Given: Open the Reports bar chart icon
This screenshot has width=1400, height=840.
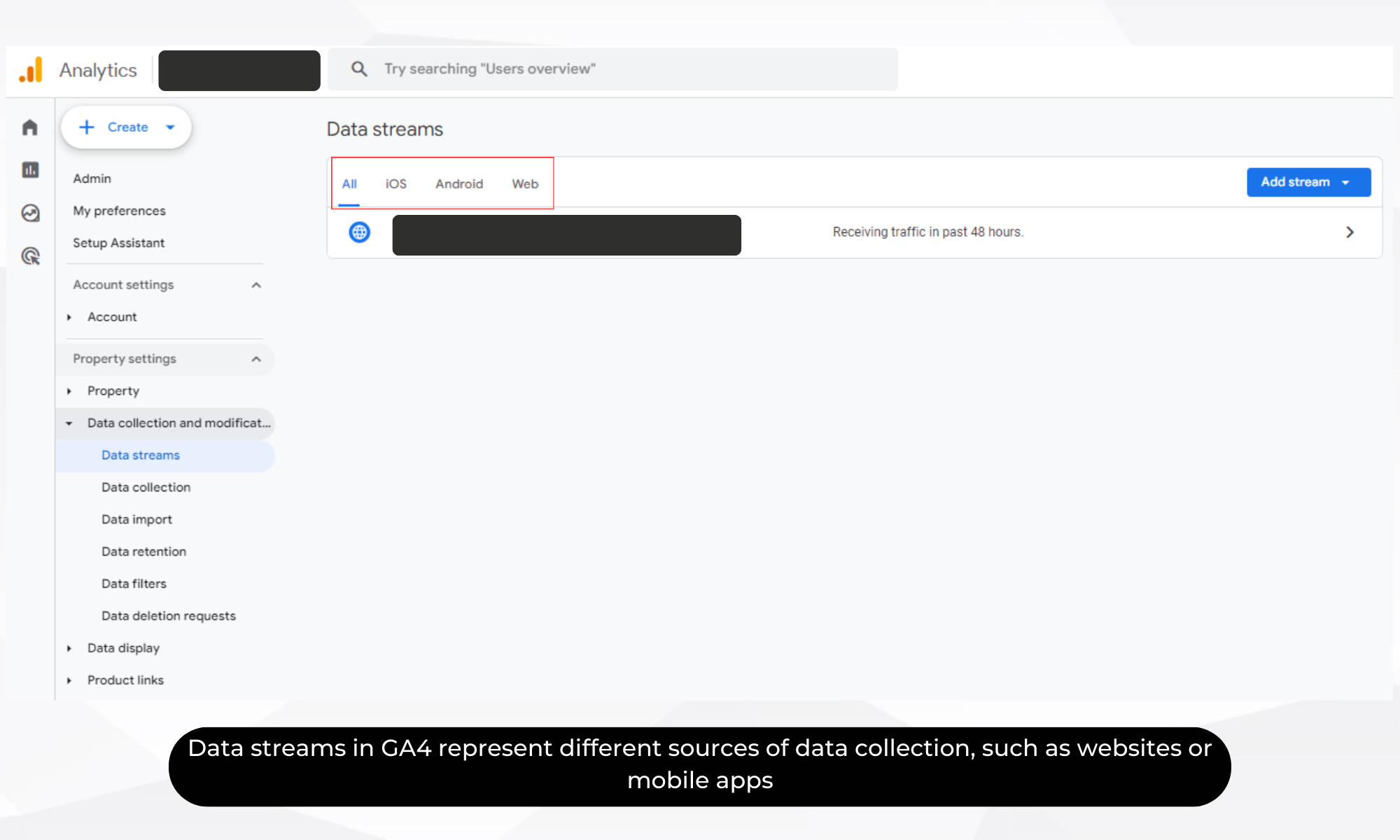Looking at the screenshot, I should point(30,170).
